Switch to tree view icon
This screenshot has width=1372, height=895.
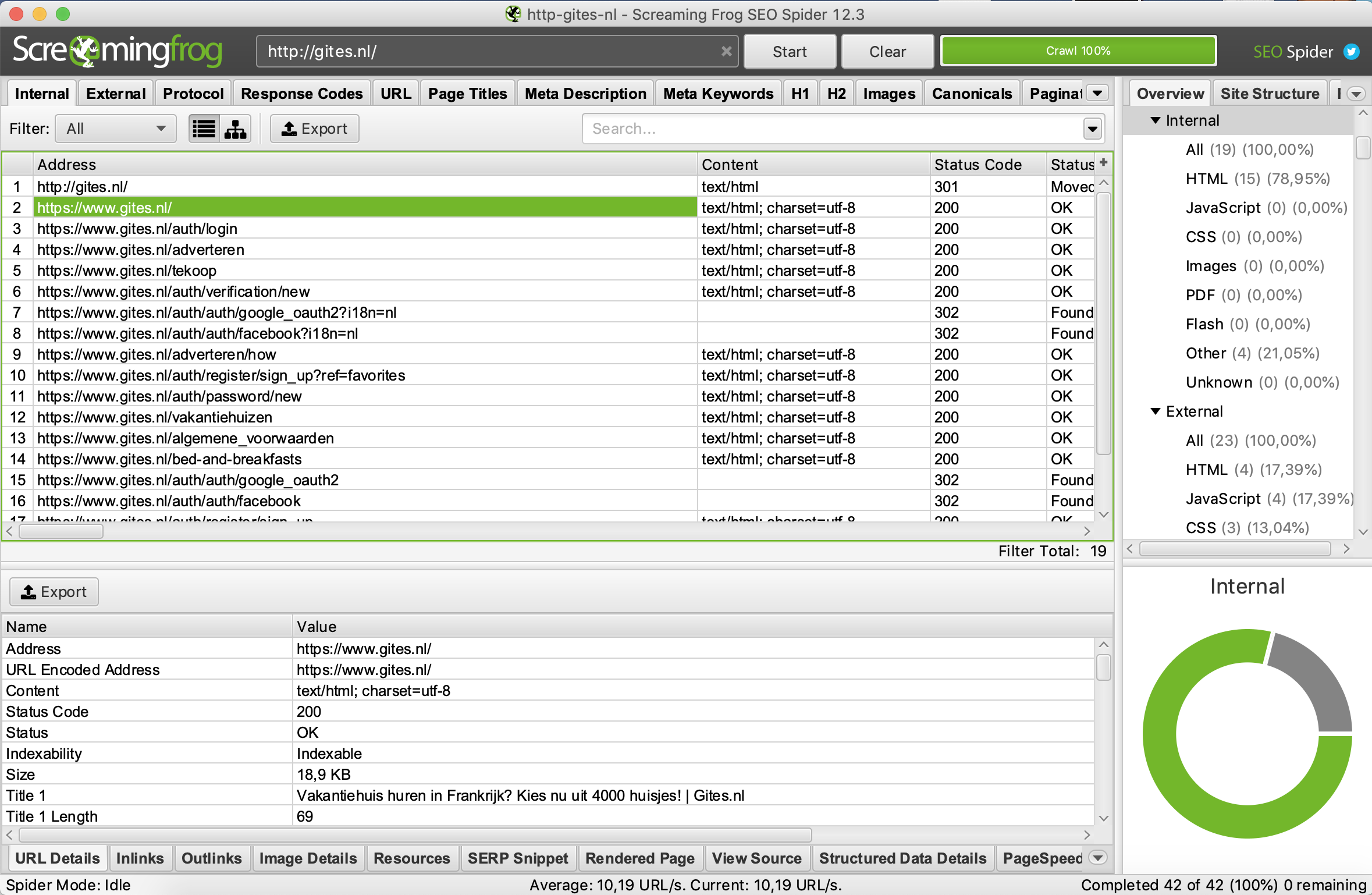tap(236, 129)
